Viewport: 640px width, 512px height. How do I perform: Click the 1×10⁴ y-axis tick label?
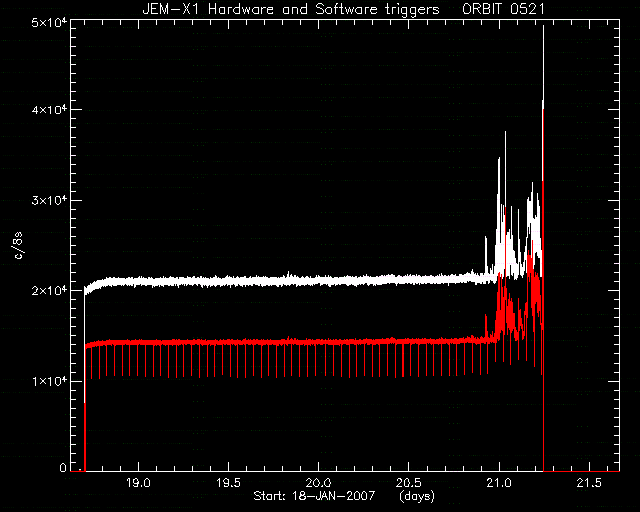[49, 381]
